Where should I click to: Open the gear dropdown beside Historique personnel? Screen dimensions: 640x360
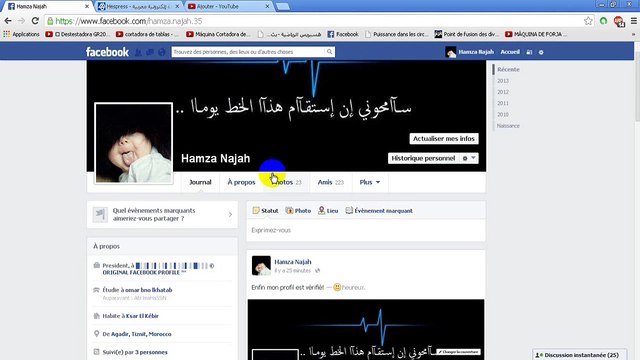pyautogui.click(x=469, y=158)
